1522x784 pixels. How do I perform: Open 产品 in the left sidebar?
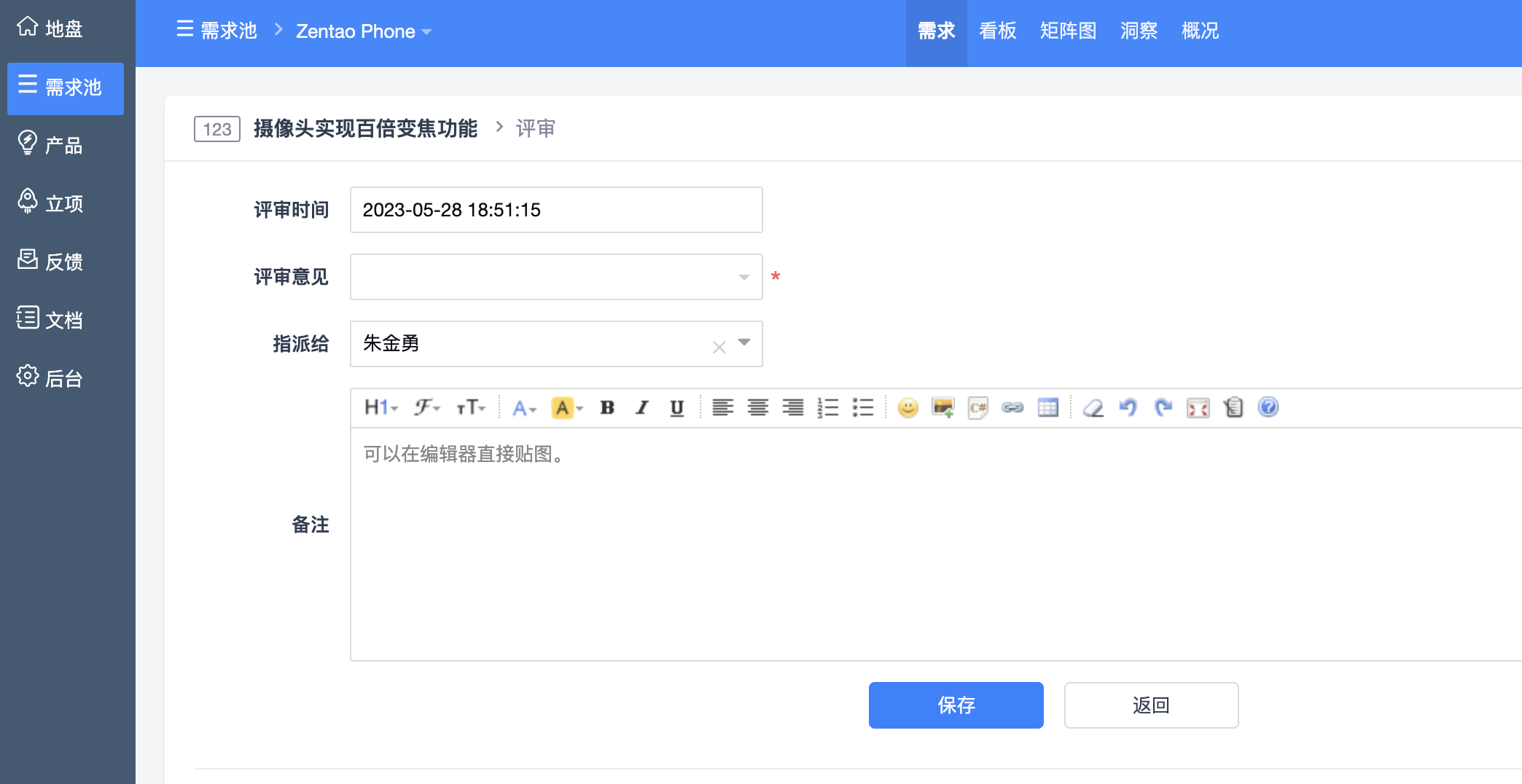coord(64,145)
